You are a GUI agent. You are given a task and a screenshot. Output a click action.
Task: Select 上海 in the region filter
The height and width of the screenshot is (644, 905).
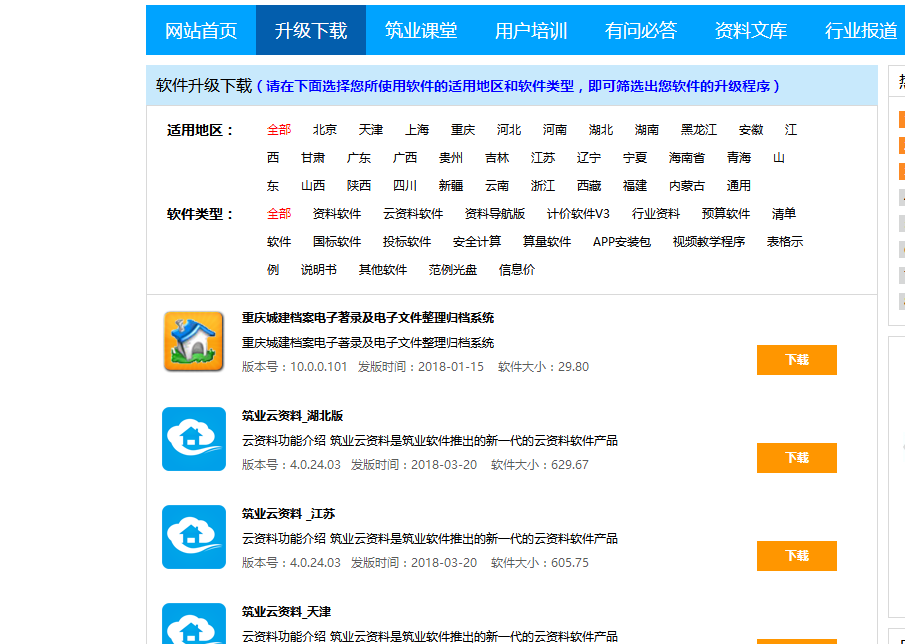point(417,130)
